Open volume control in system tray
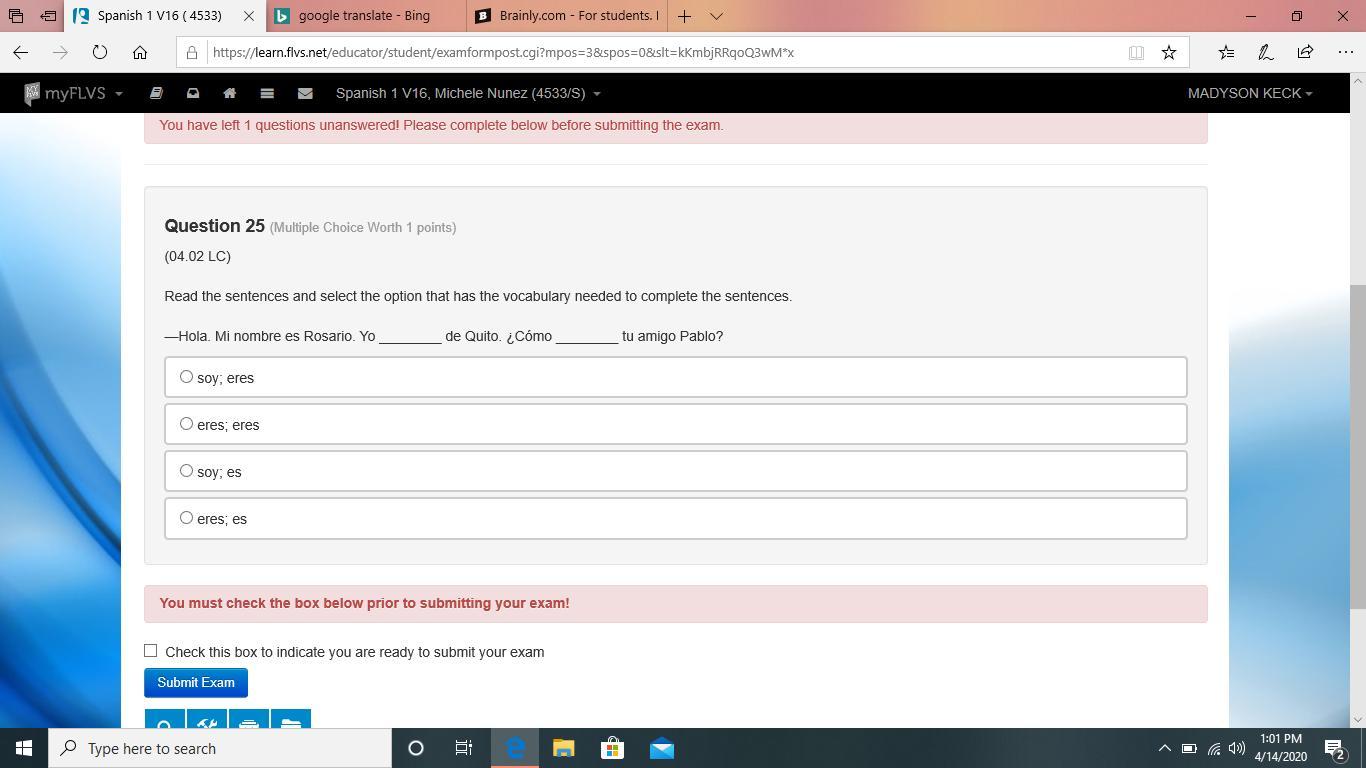 coord(1237,748)
